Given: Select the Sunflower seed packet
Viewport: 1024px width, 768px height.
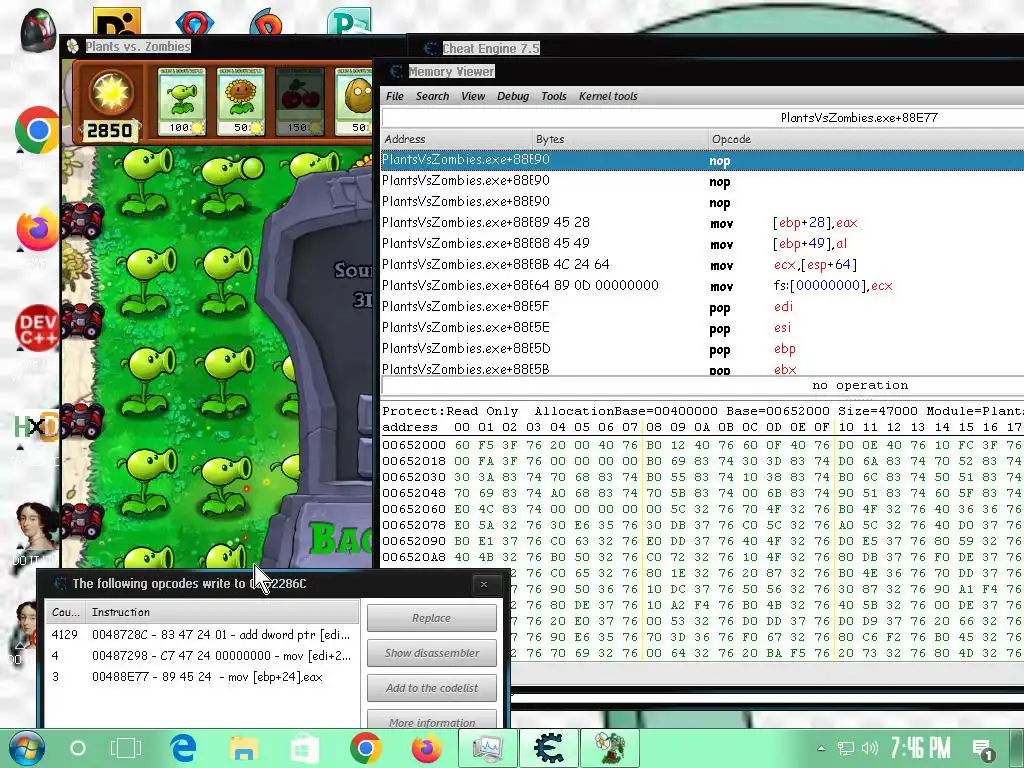Looking at the screenshot, I should [240, 101].
